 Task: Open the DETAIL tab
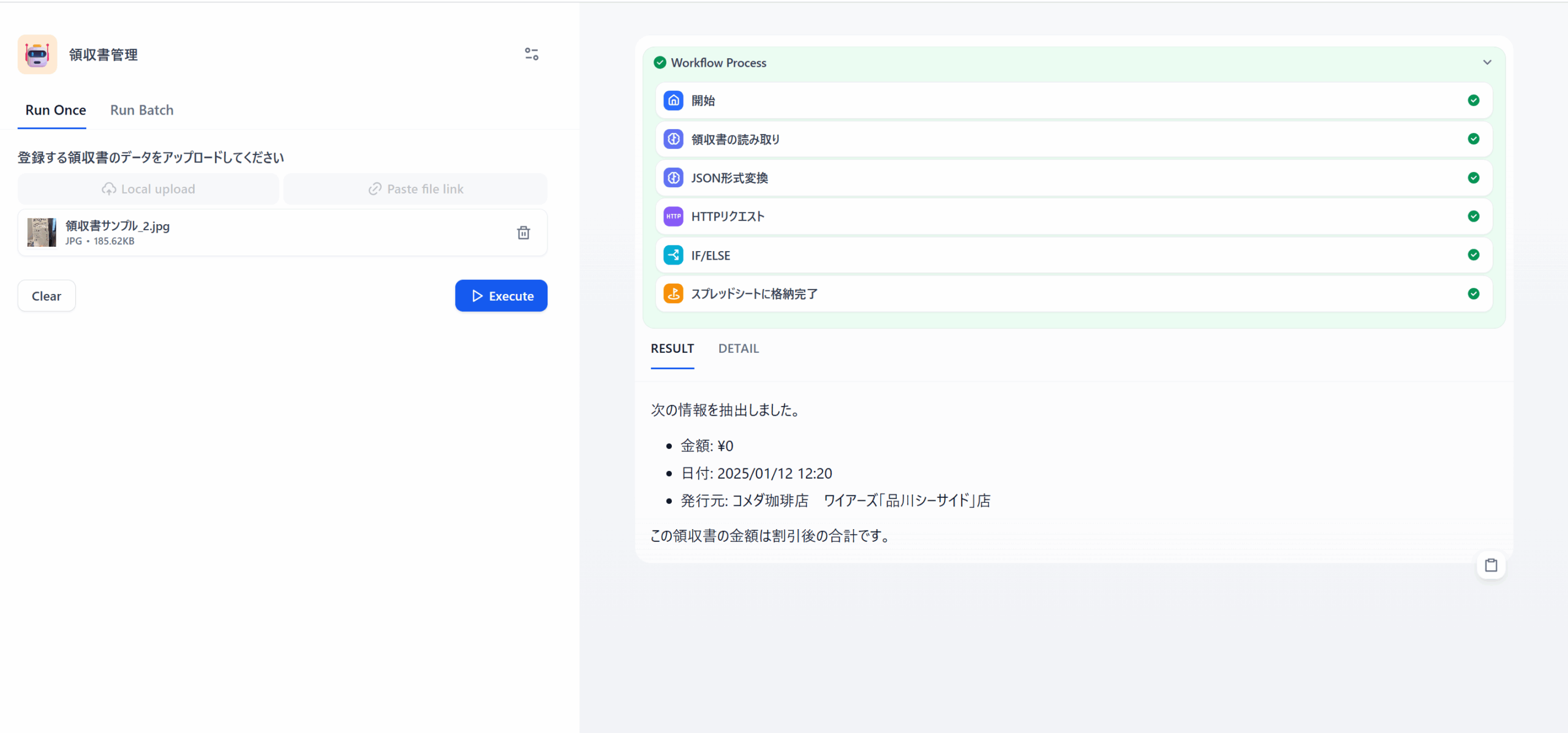coord(738,348)
